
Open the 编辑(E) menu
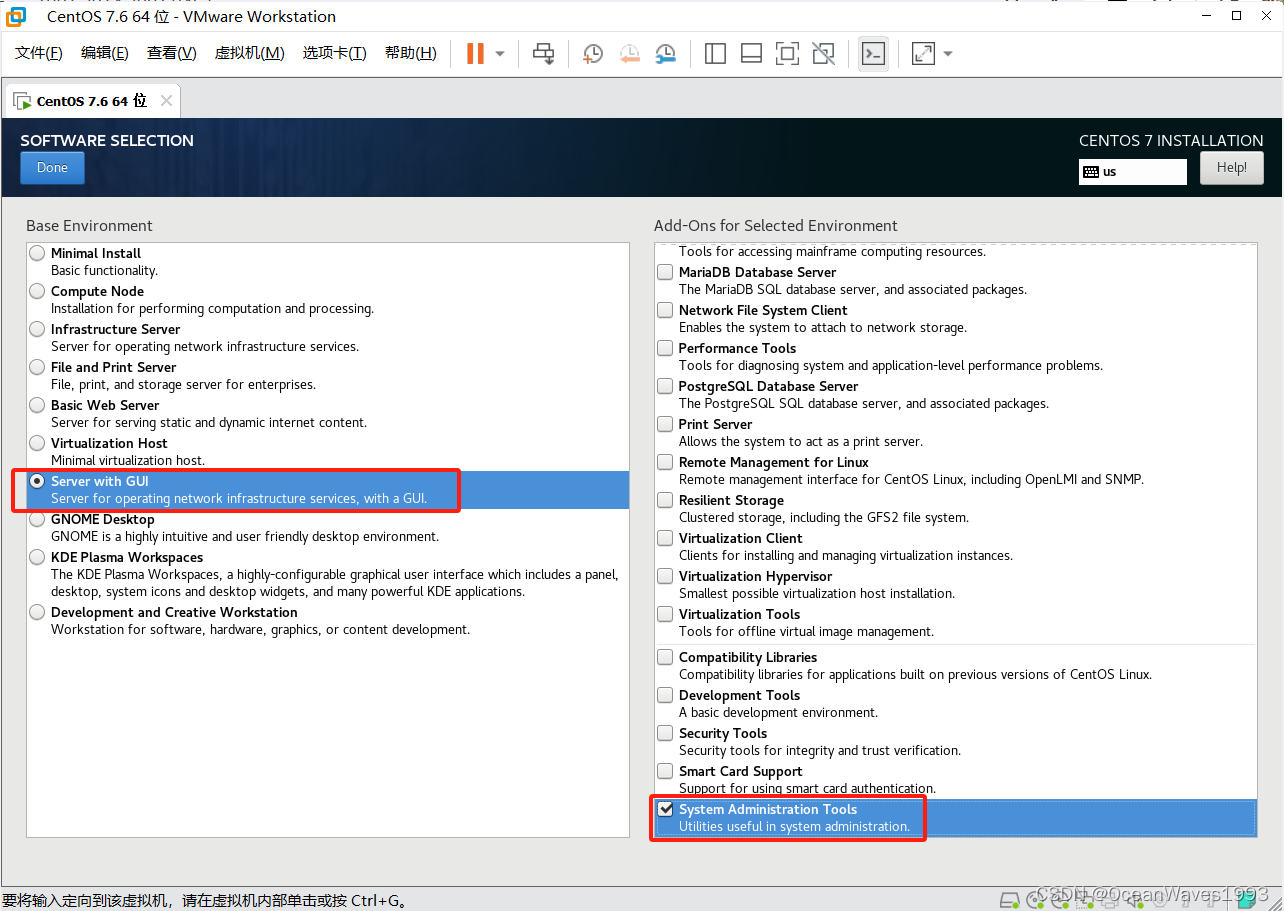(x=105, y=53)
